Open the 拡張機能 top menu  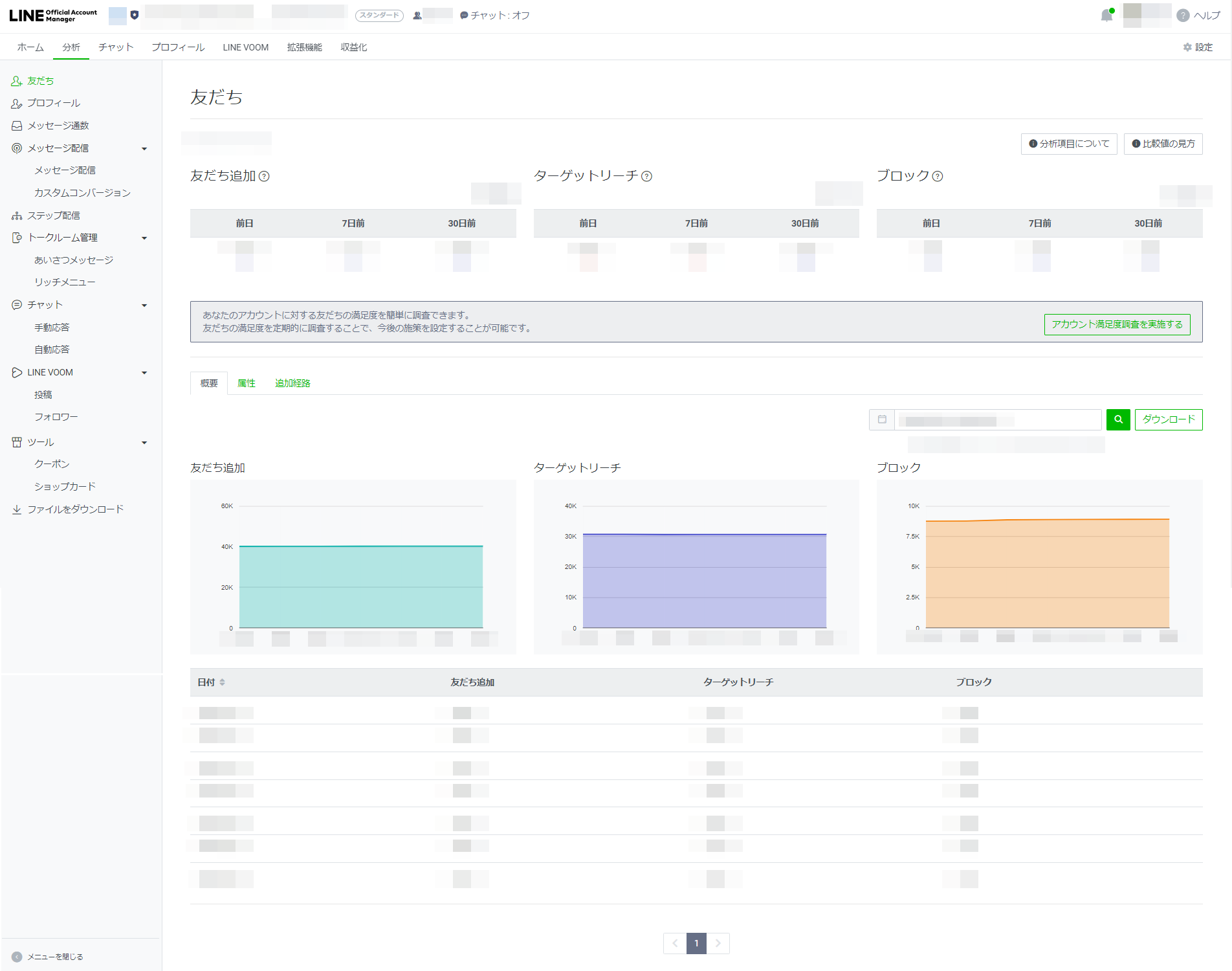click(304, 47)
